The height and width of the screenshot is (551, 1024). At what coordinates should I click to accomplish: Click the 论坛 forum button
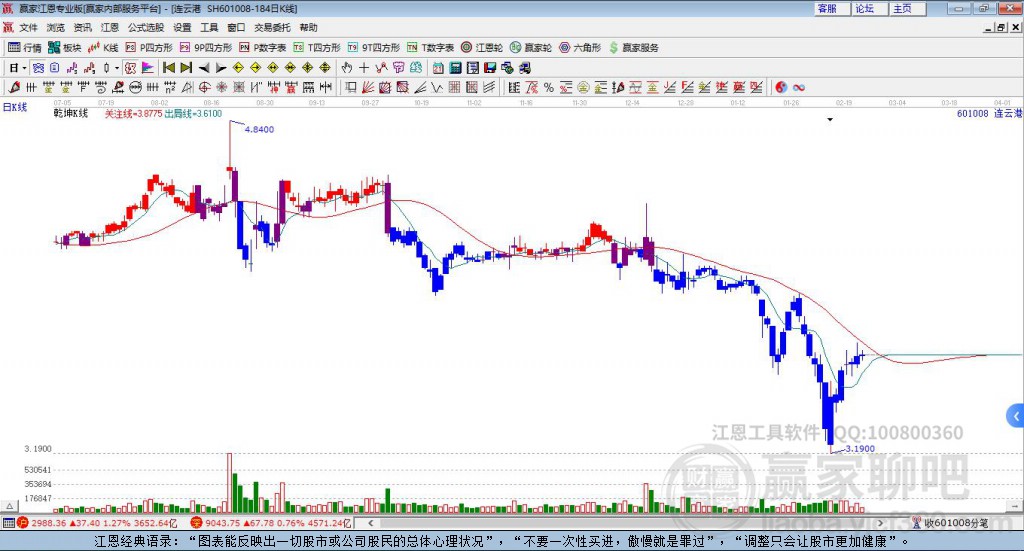(870, 8)
